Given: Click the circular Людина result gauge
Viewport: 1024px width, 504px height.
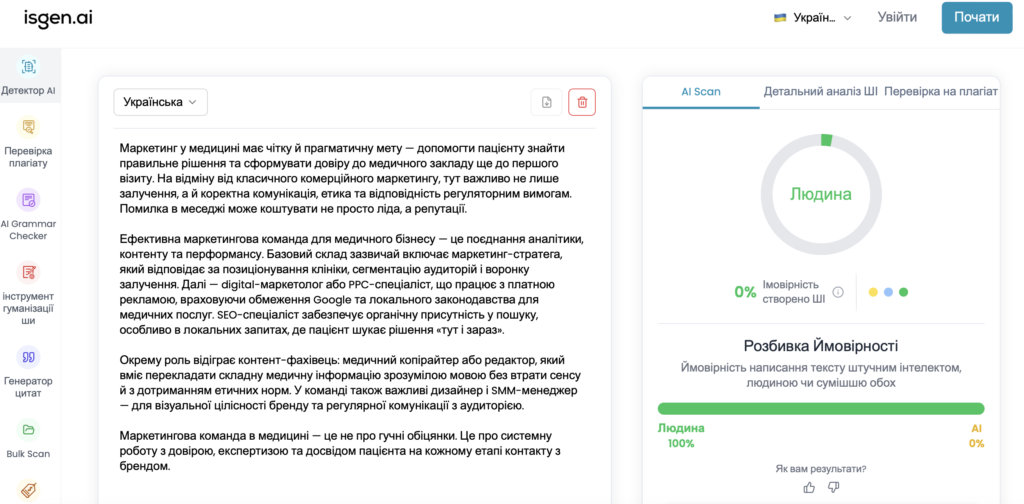Looking at the screenshot, I should coord(821,194).
